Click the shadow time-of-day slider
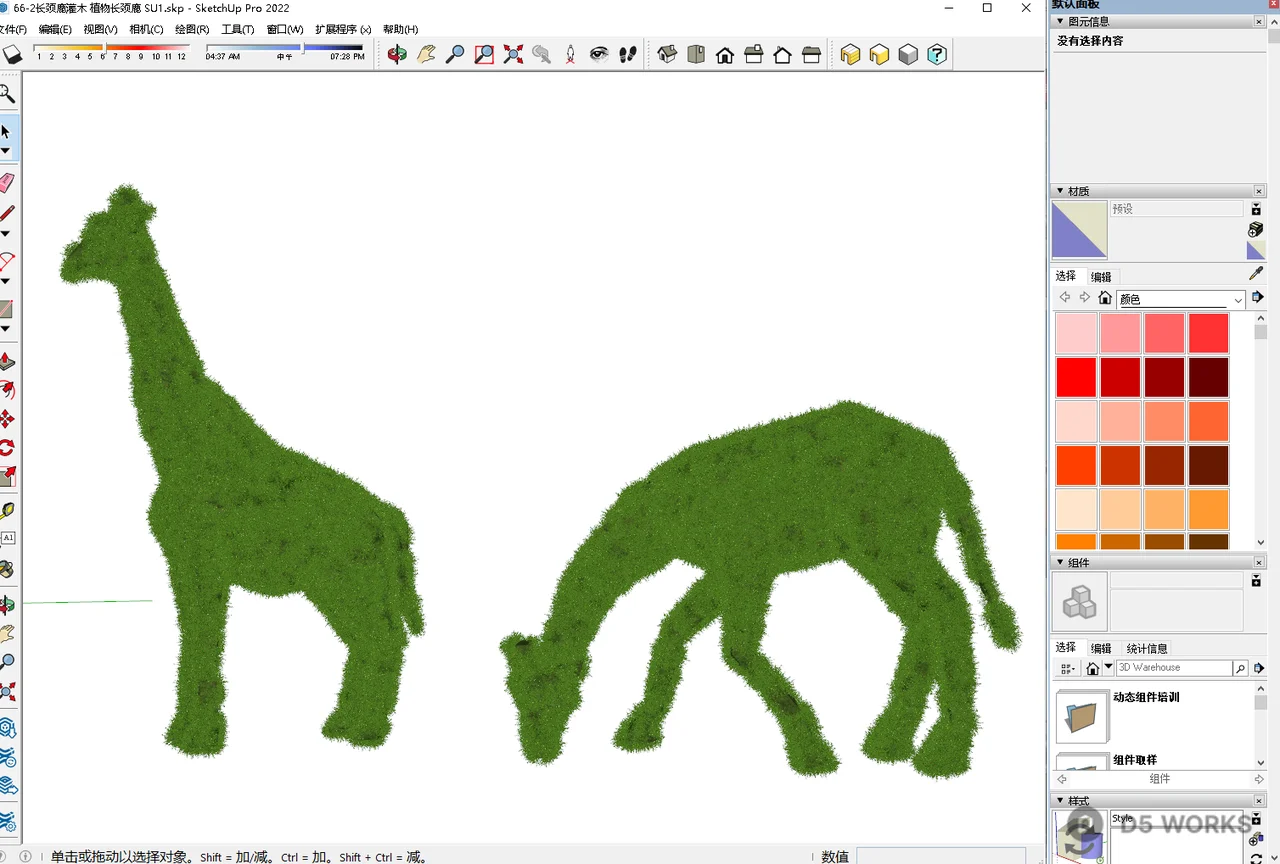This screenshot has width=1280, height=864. pyautogui.click(x=284, y=47)
